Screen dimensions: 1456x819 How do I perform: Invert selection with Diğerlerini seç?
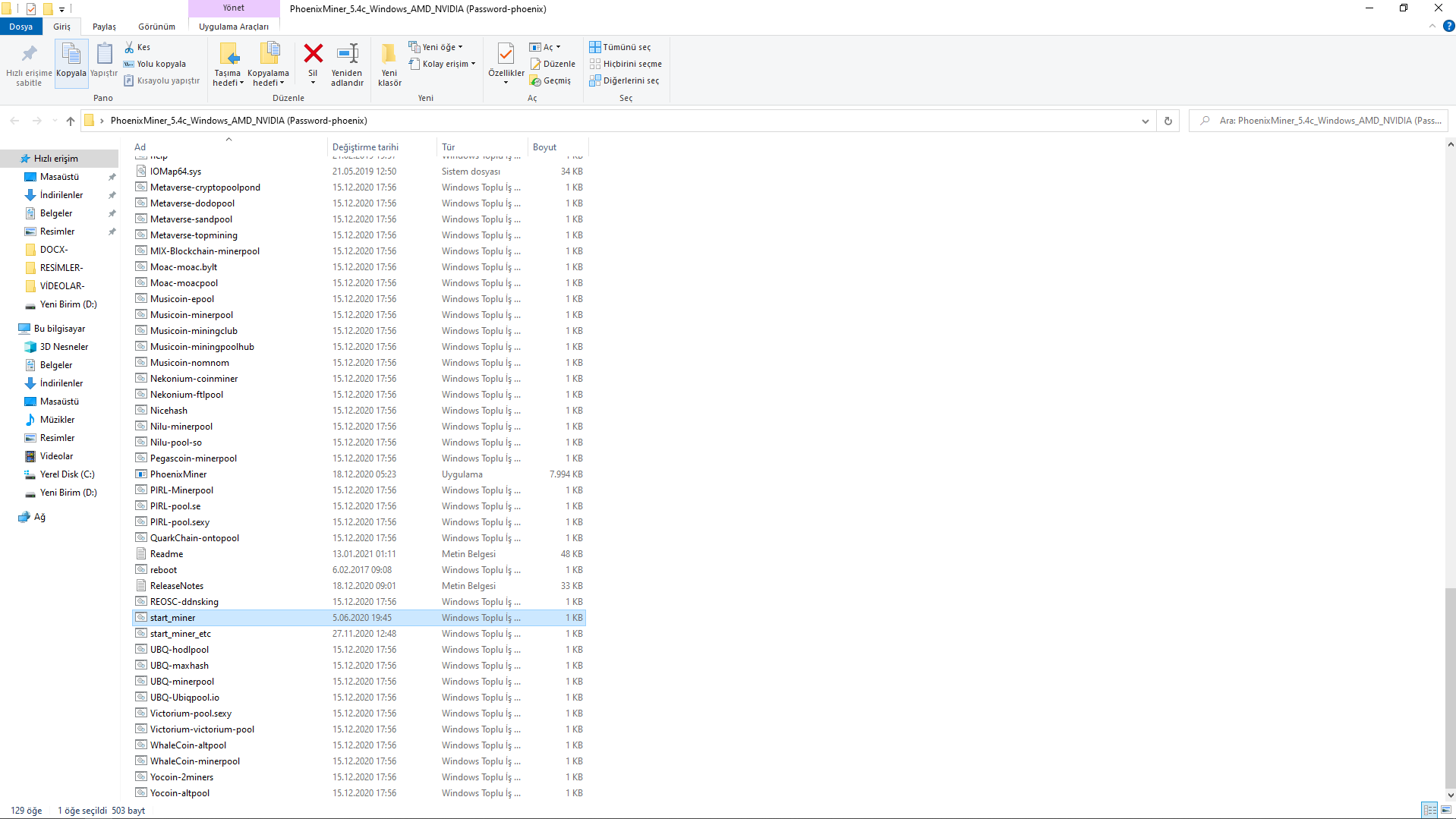click(x=624, y=80)
